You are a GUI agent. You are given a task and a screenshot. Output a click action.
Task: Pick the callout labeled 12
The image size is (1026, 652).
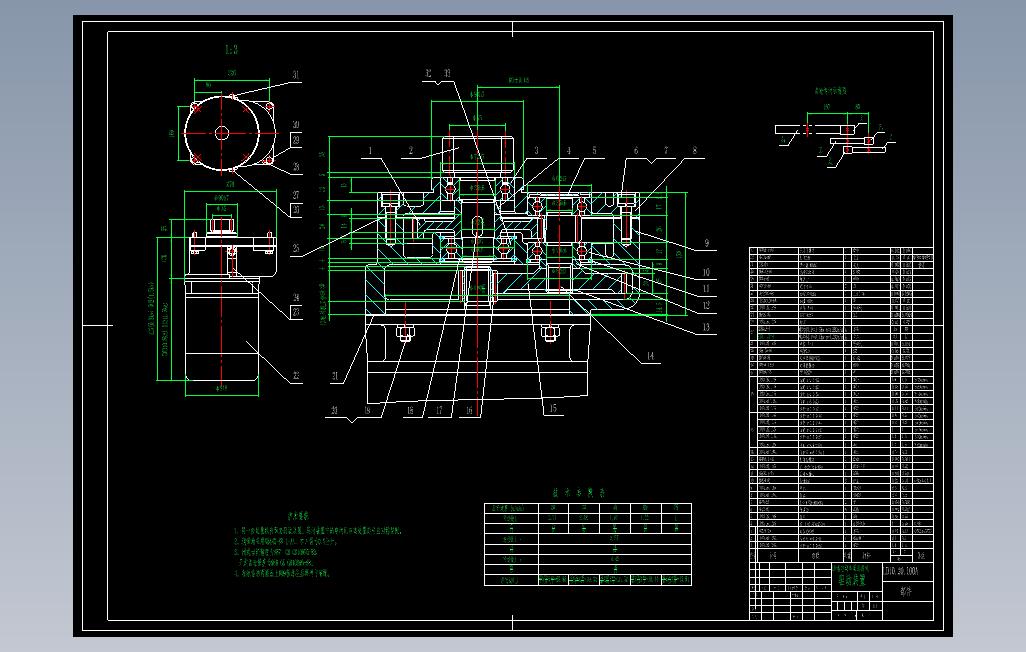(x=707, y=305)
